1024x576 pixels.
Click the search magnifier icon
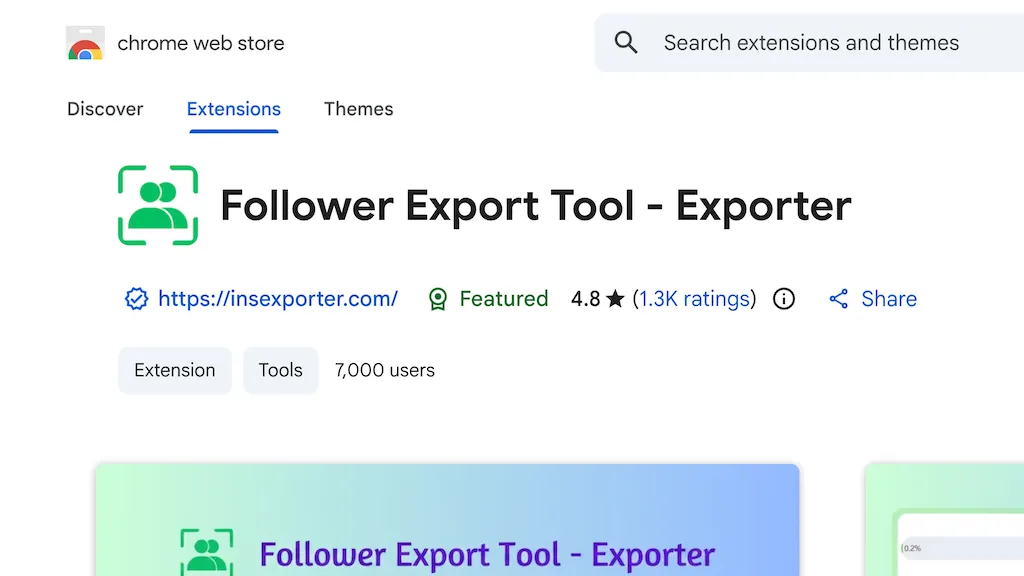[626, 43]
